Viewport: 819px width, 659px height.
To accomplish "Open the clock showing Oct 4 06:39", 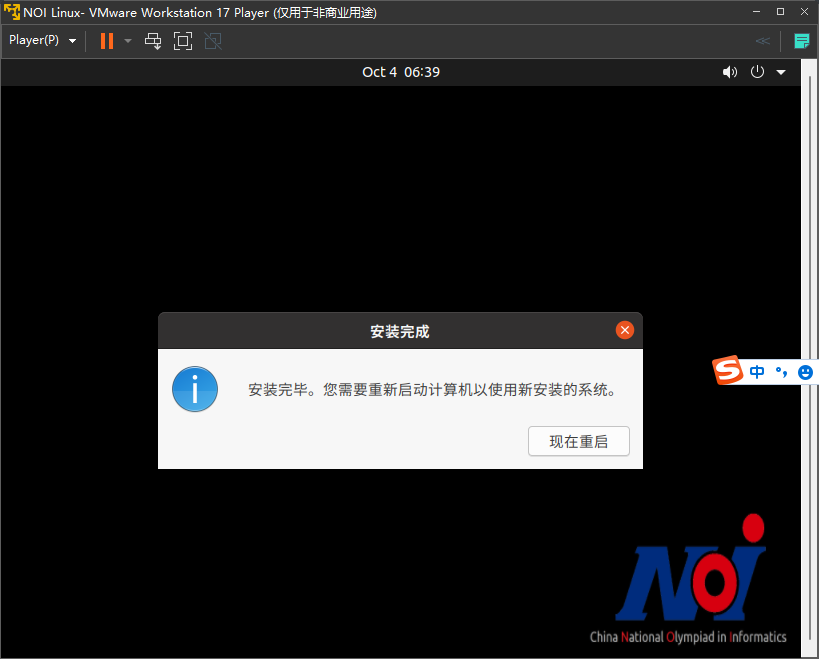I will point(401,72).
